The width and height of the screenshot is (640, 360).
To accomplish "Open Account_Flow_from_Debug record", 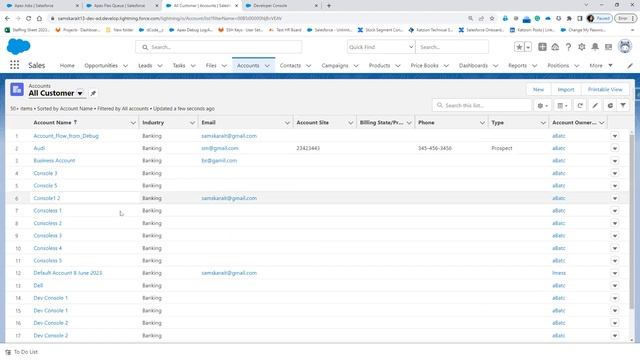I will (66, 136).
